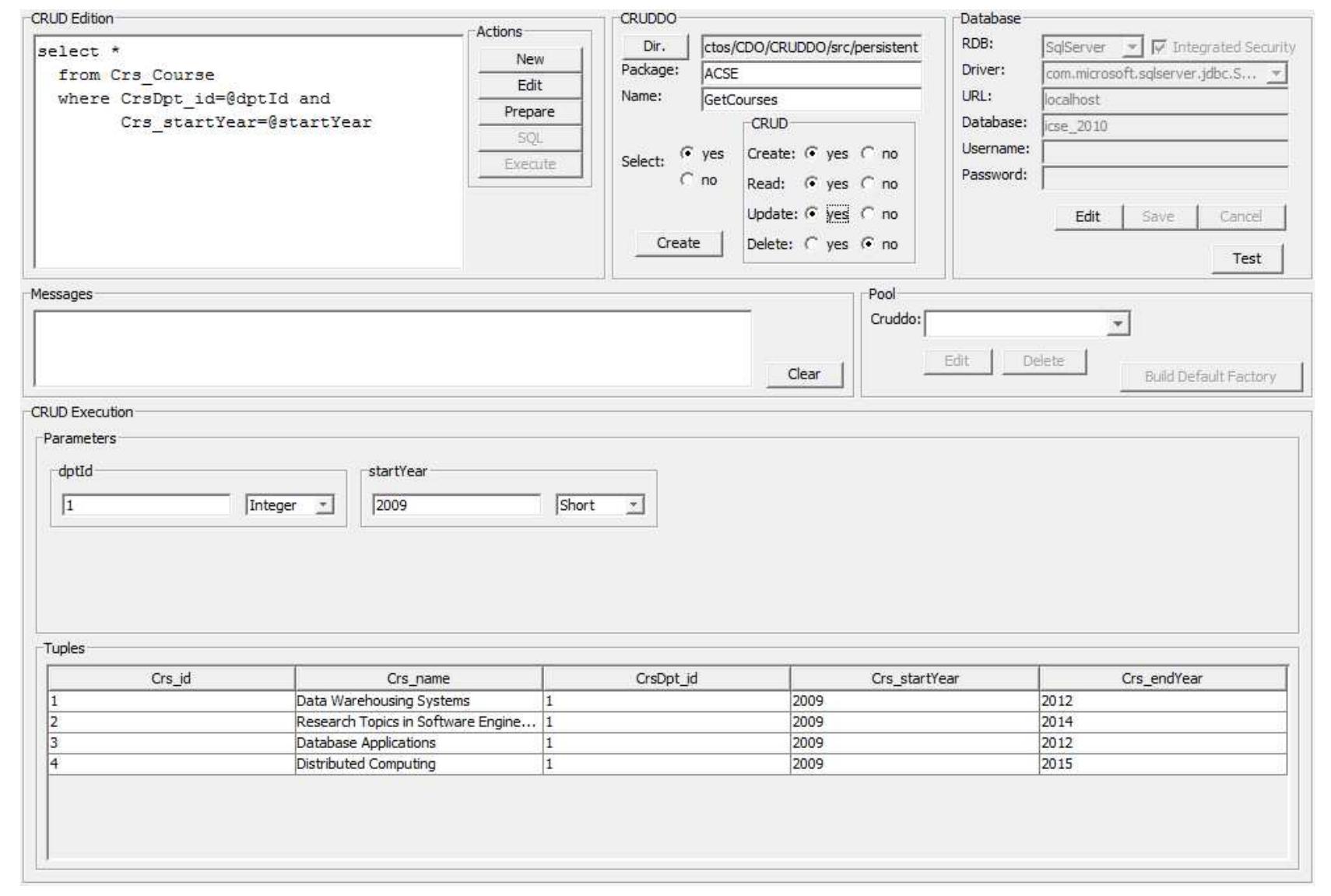Click the Prepare button

[x=530, y=112]
